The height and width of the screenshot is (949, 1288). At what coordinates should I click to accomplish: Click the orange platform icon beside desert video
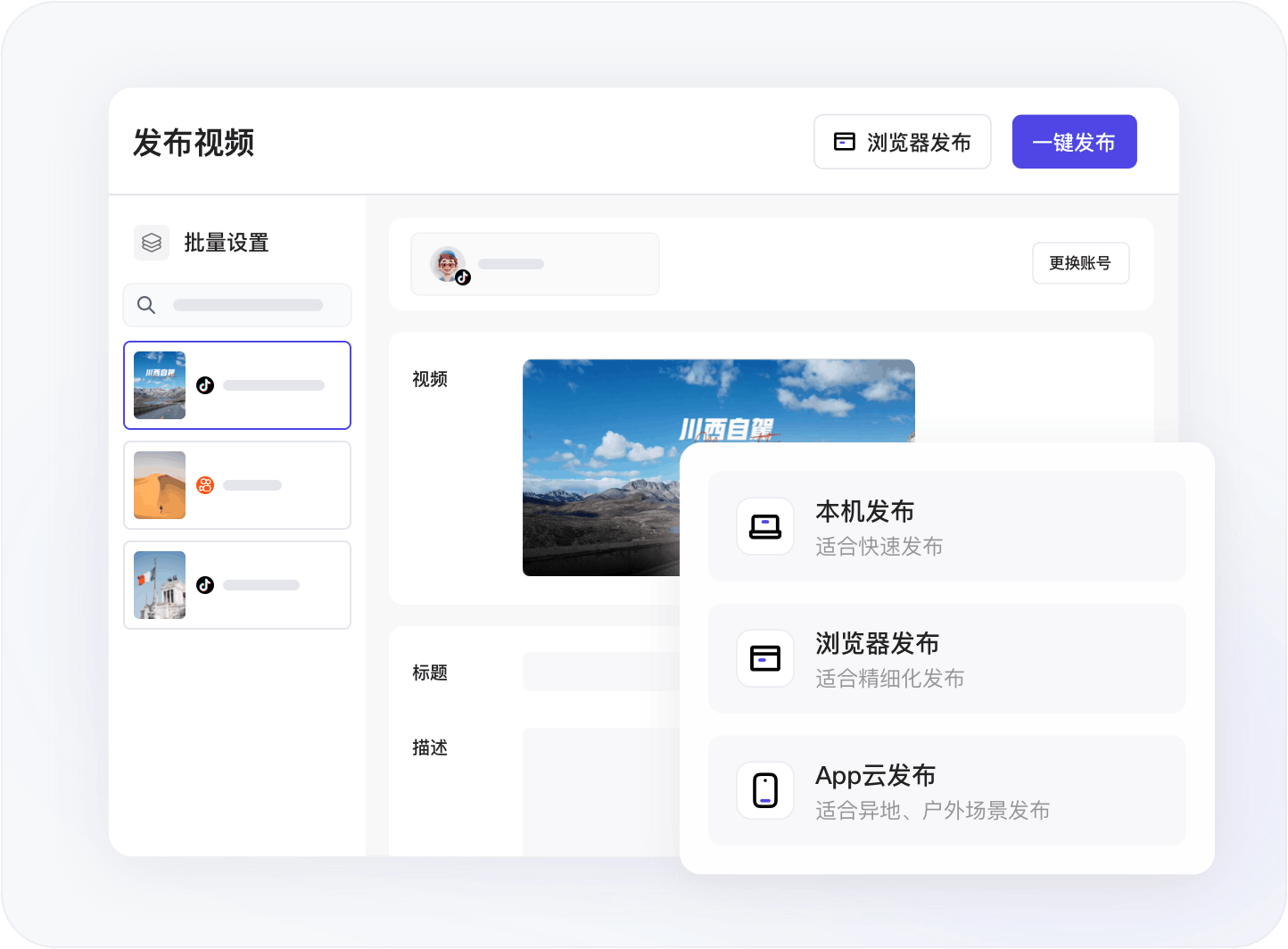pyautogui.click(x=205, y=485)
